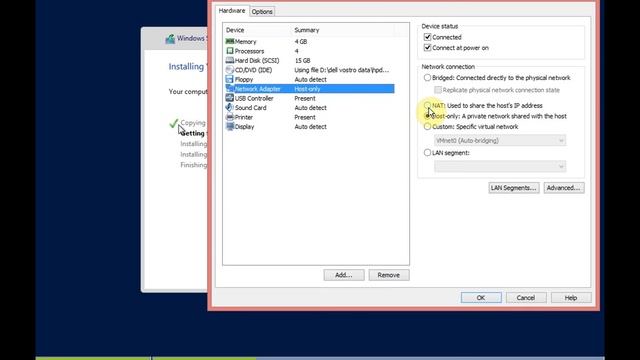Click the 4 GB memory summary
Image resolution: width=640 pixels, height=360 pixels.
(x=301, y=42)
